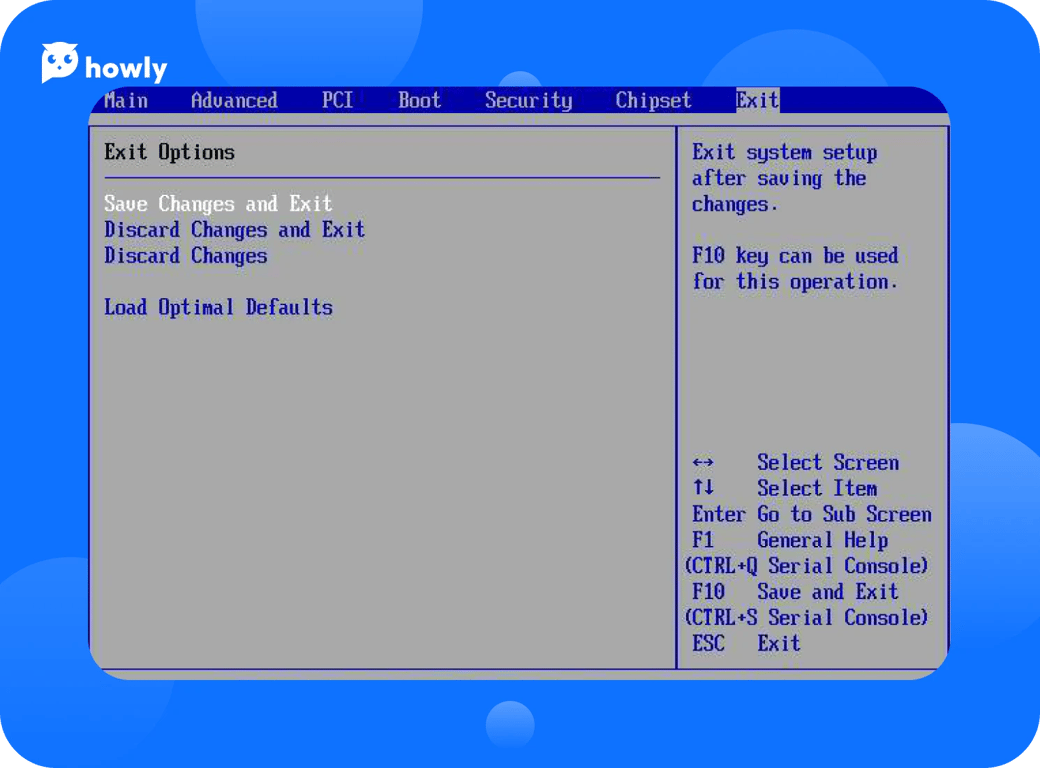
Task: Click the up-down arrows Select Item icon
Action: [x=703, y=489]
